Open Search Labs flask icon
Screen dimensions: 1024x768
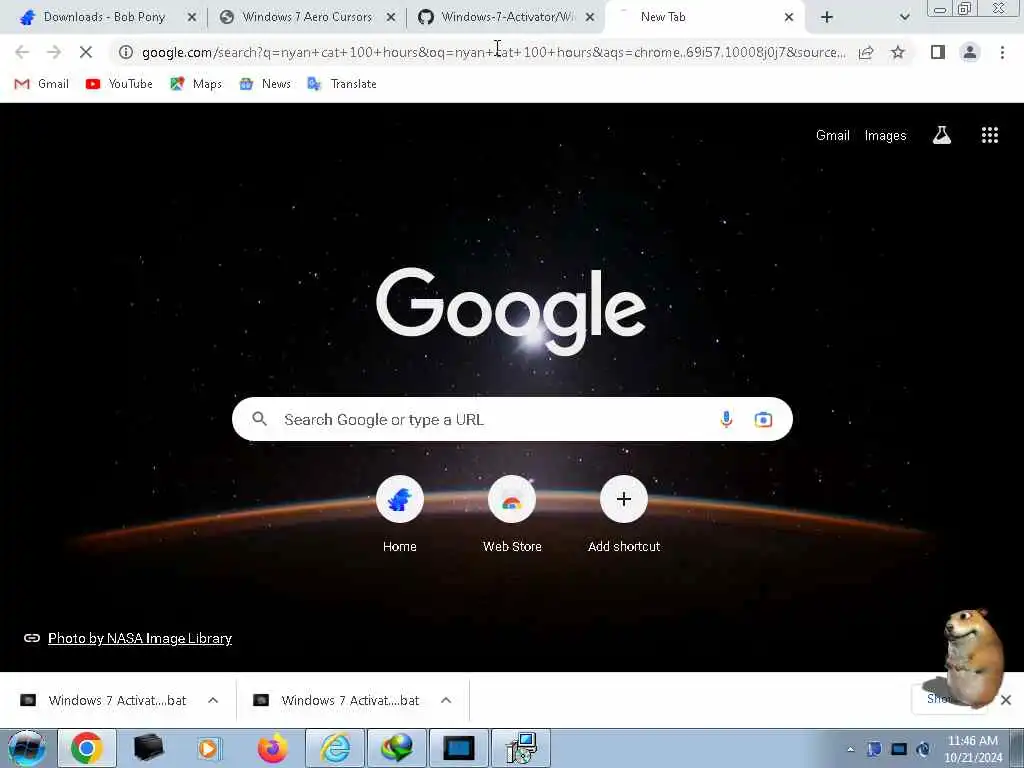pos(942,135)
